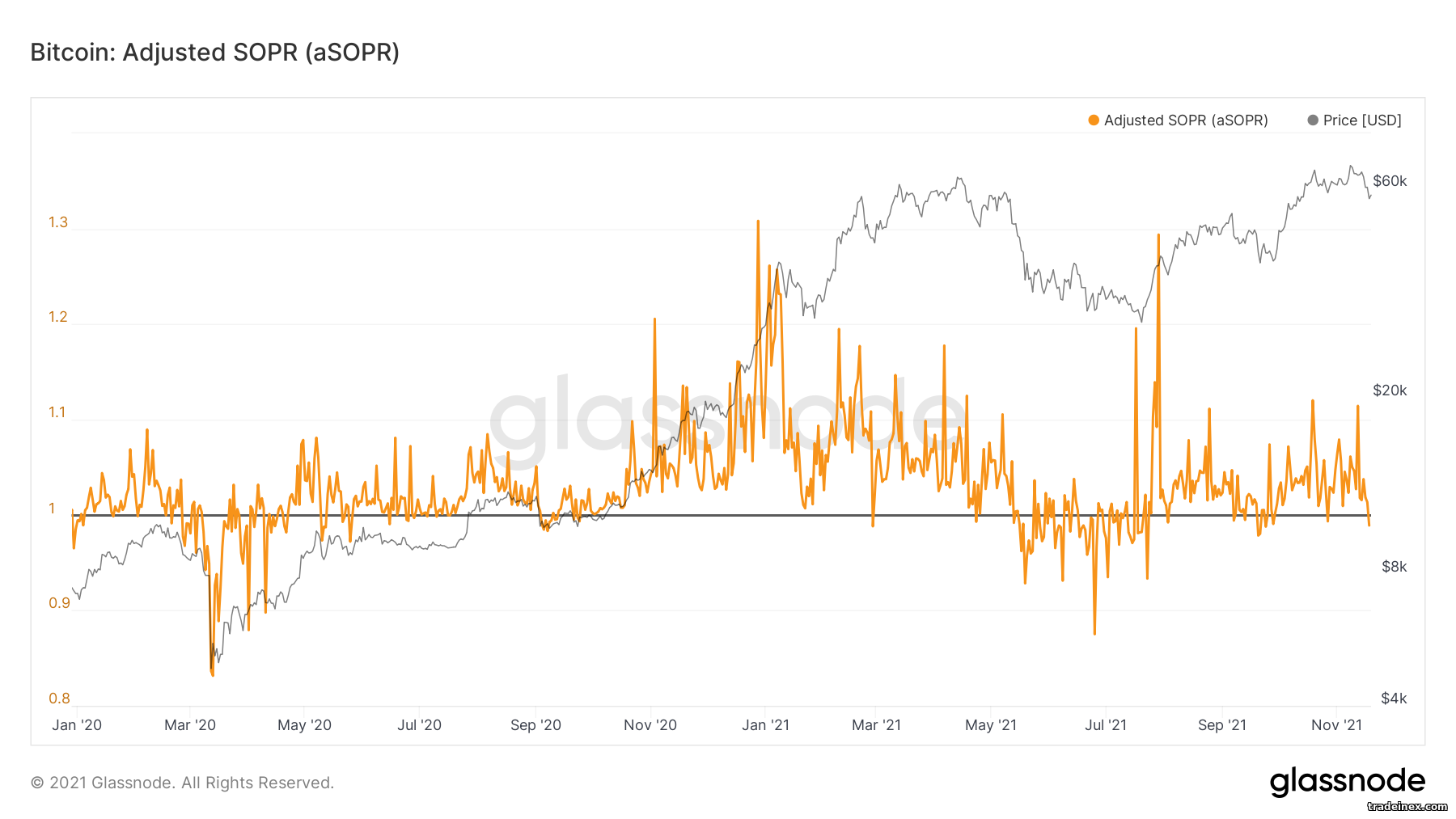Click the Glassnode copyright notice text
1456x819 pixels.
click(182, 783)
